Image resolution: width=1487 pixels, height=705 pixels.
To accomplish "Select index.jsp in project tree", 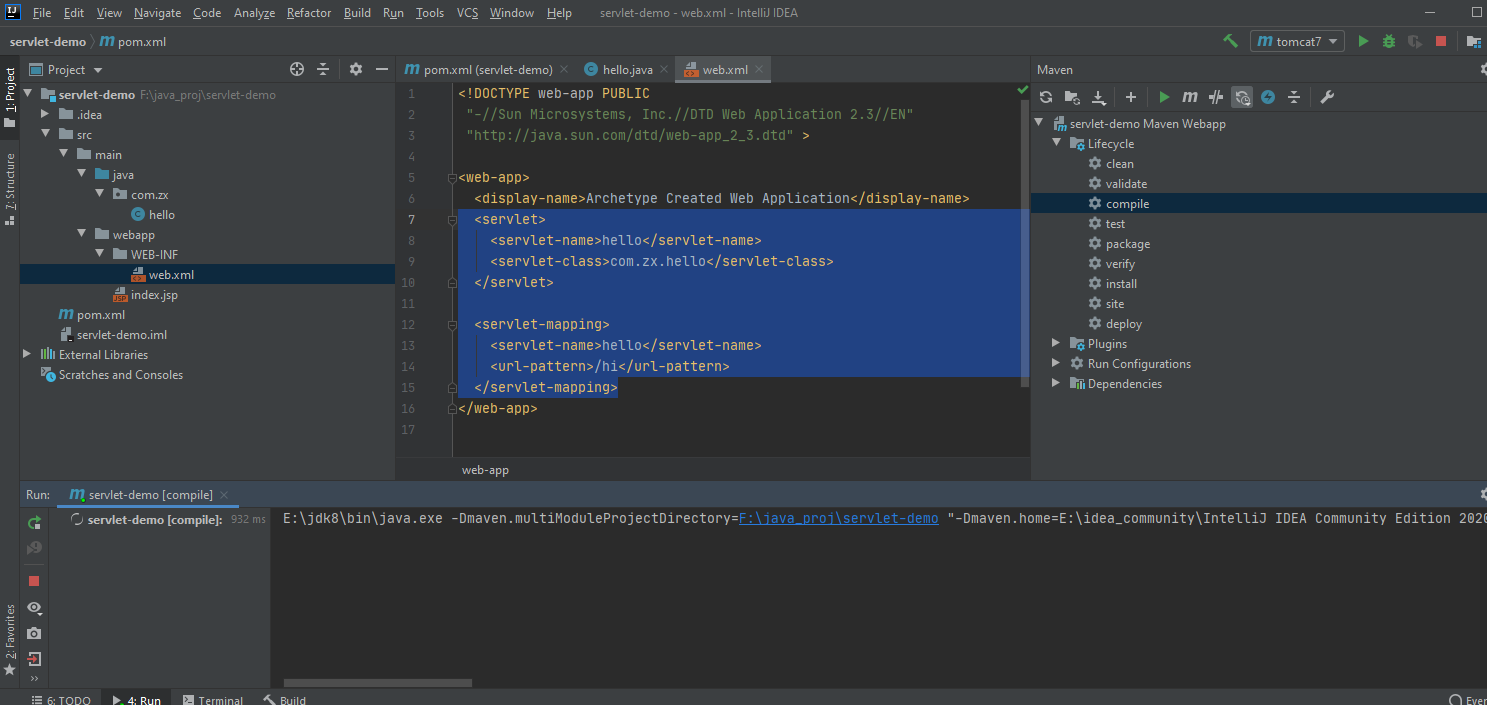I will [154, 295].
